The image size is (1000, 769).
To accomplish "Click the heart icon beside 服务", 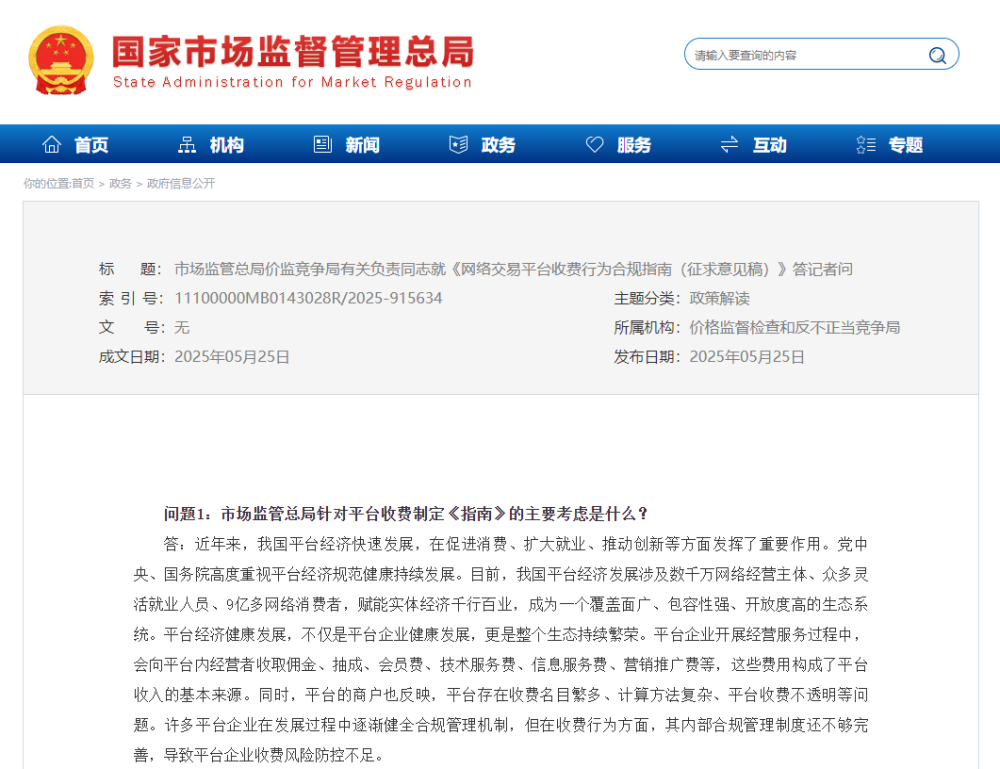I will coord(594,145).
